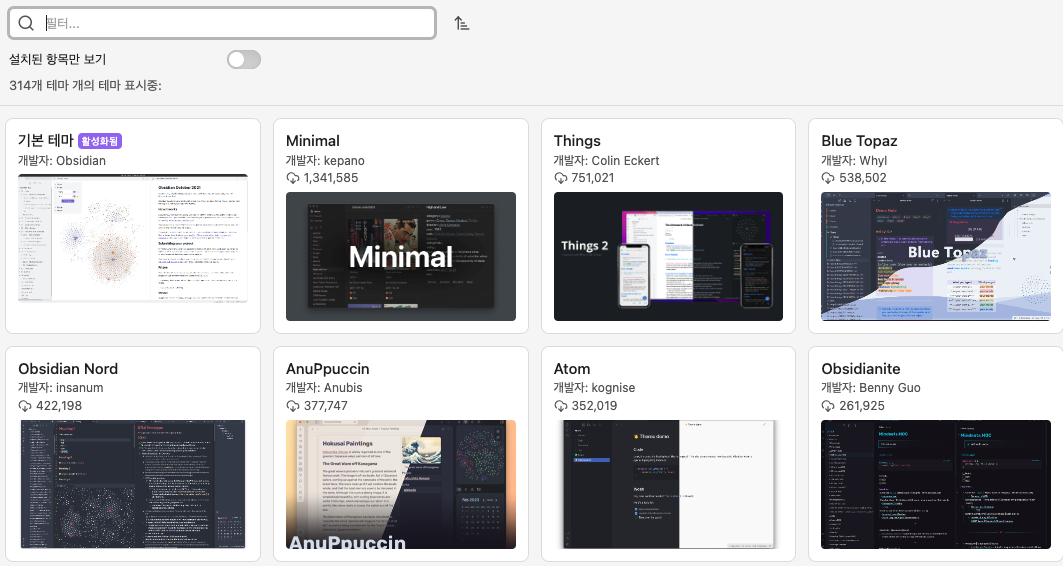Click the download icon beside 751,021
The image size is (1063, 566).
[x=561, y=178]
